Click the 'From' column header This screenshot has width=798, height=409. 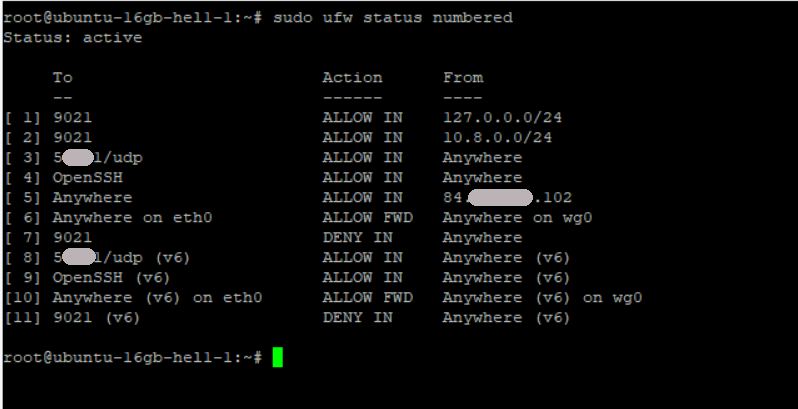click(x=462, y=77)
